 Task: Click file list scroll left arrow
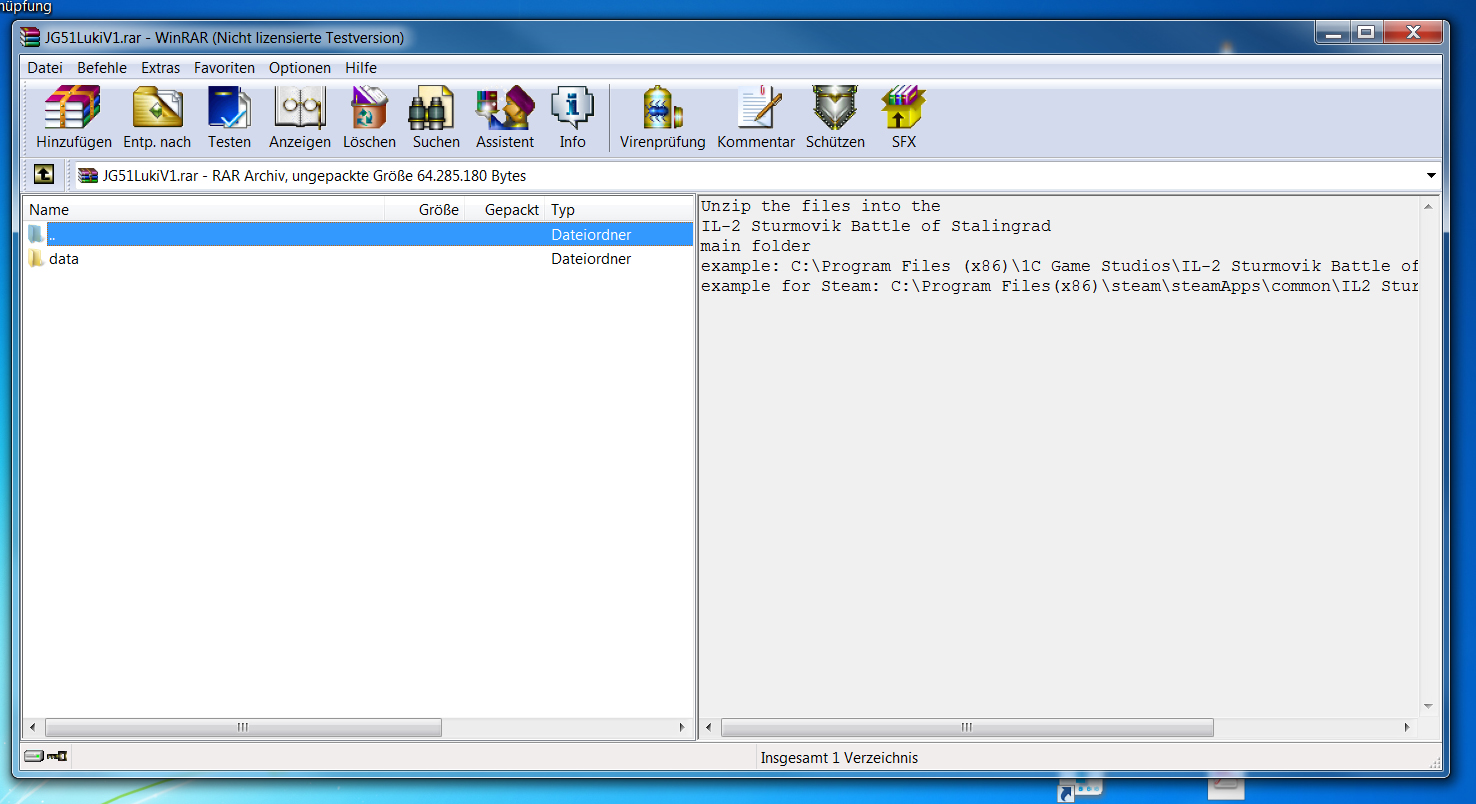tap(33, 728)
